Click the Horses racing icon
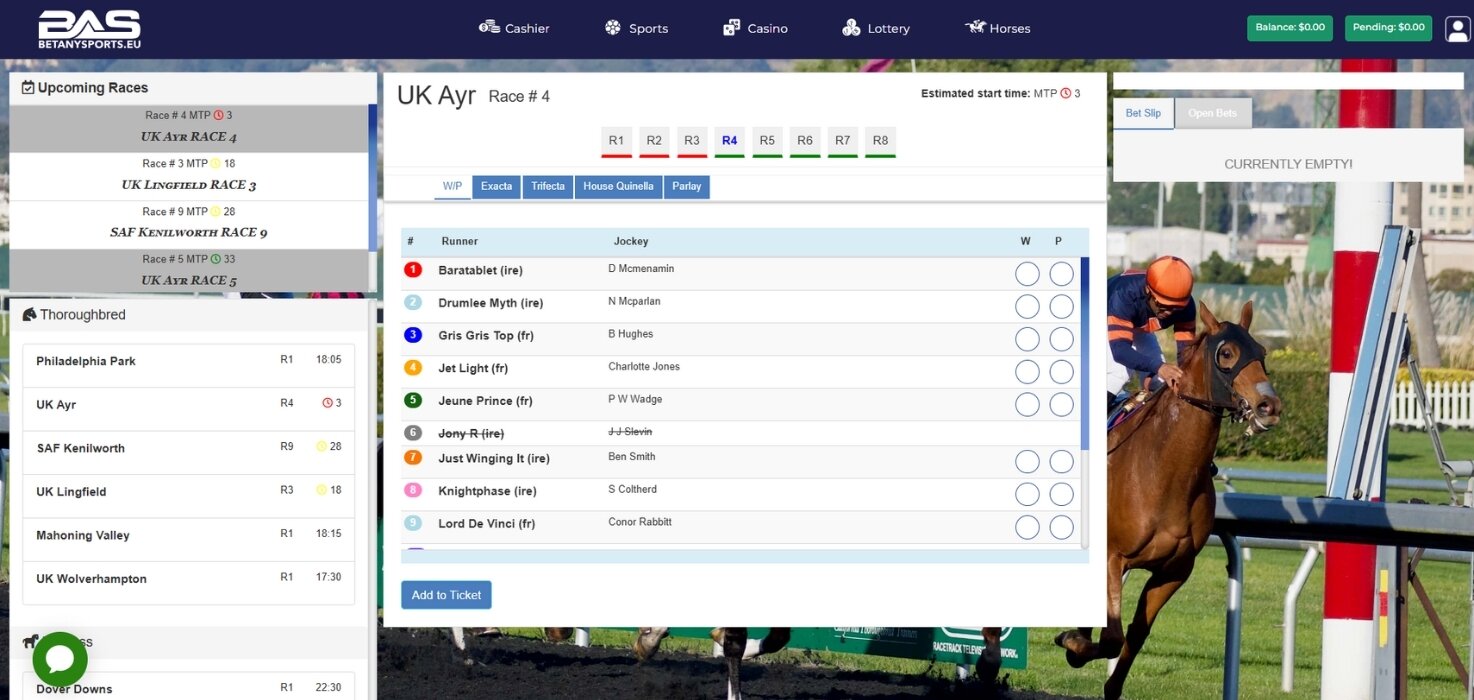 click(x=975, y=27)
